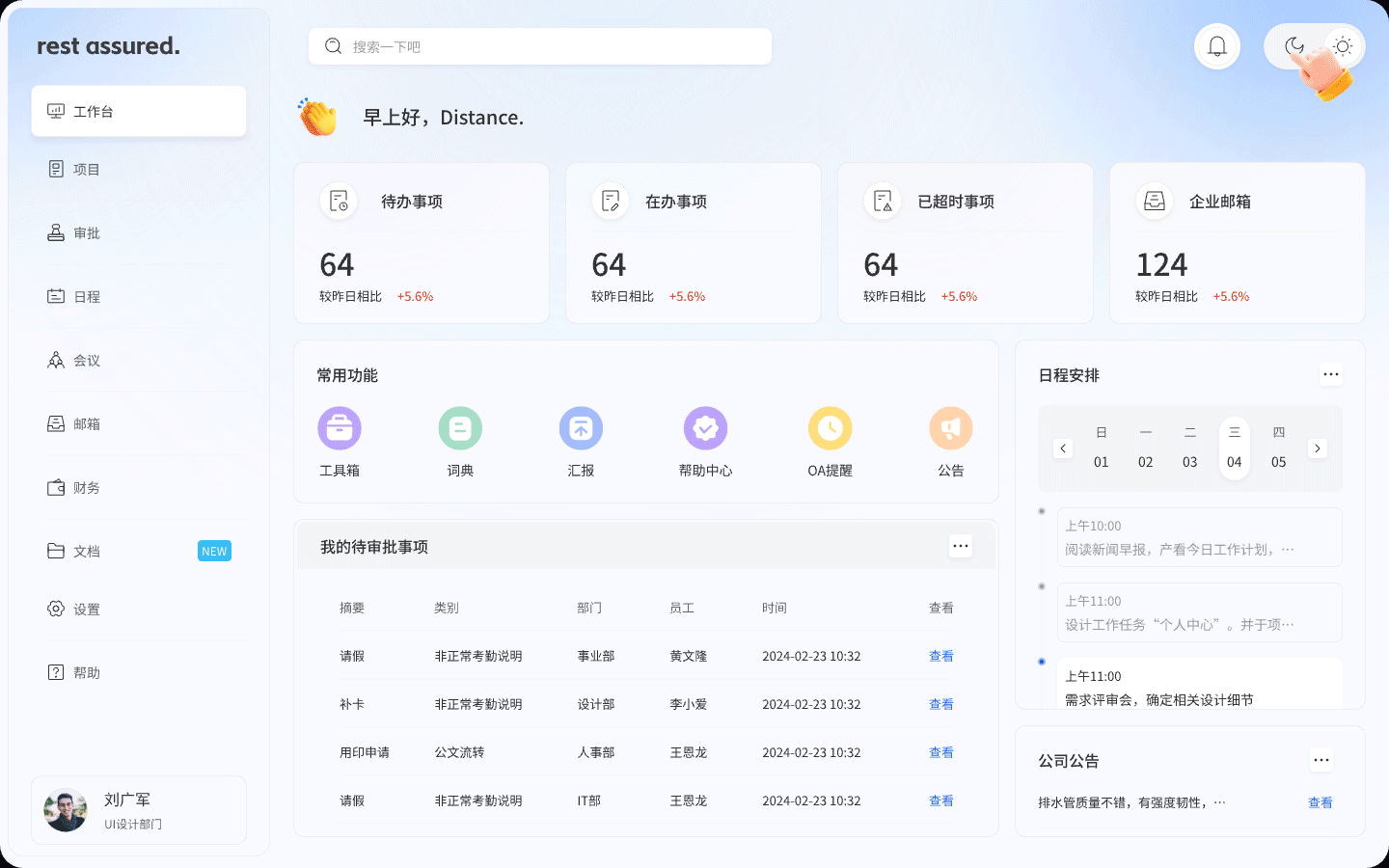Select the 词典 icon
The height and width of the screenshot is (868, 1389).
[460, 427]
